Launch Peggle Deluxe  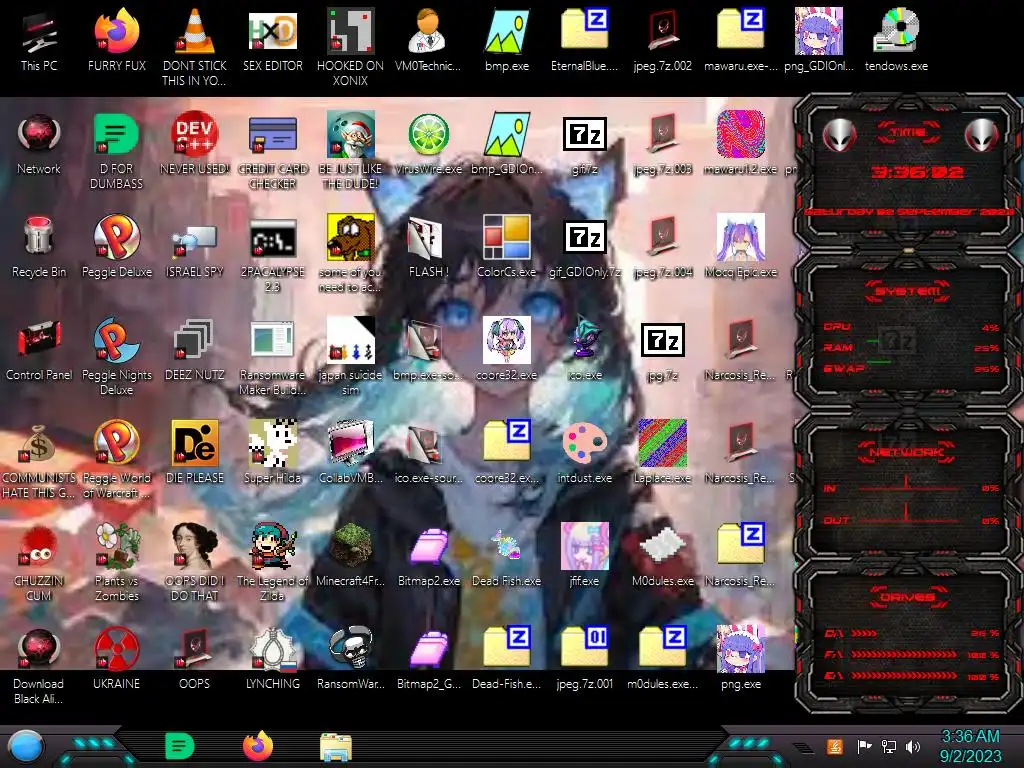point(117,248)
